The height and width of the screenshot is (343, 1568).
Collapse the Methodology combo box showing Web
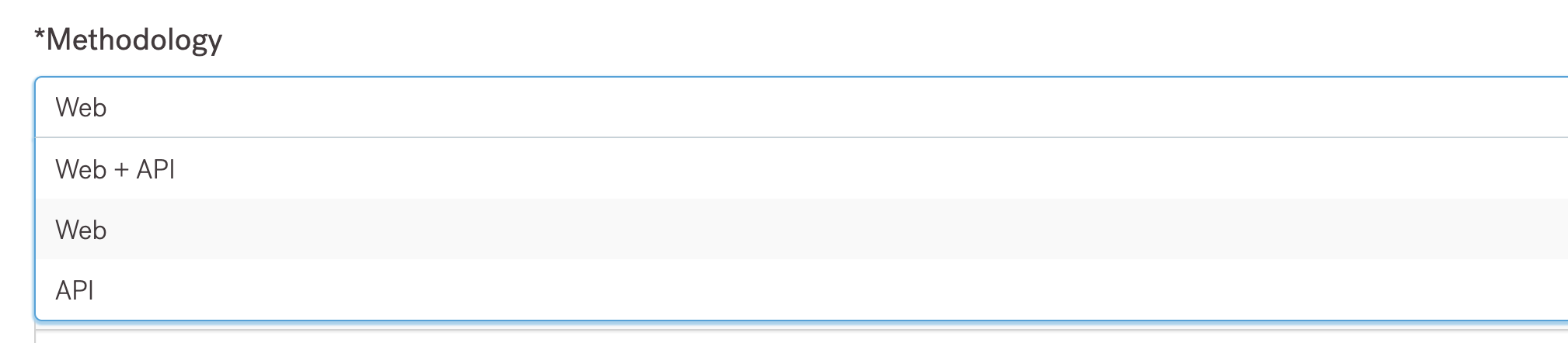802,107
